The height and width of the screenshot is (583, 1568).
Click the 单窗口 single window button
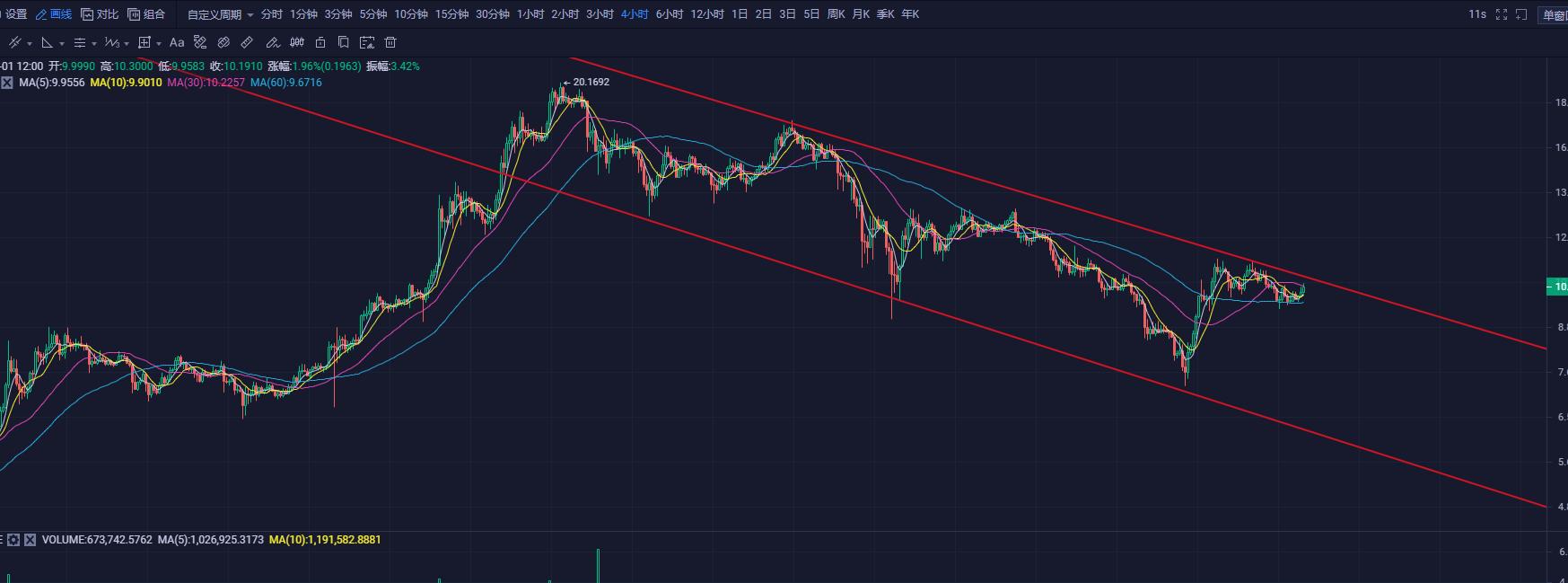[1555, 15]
